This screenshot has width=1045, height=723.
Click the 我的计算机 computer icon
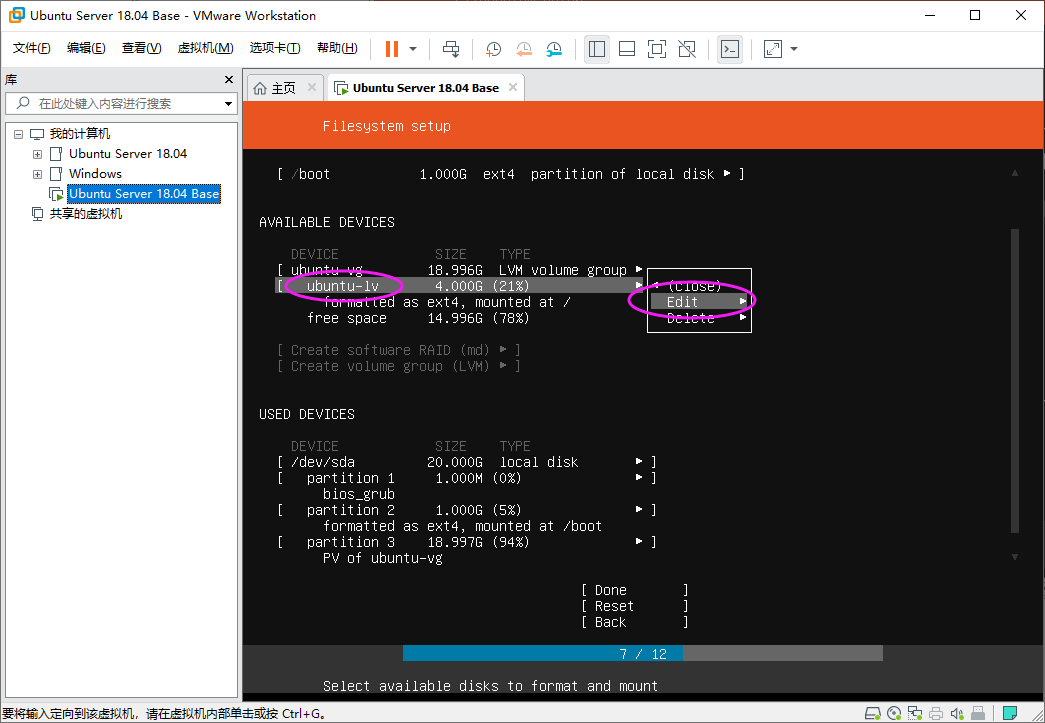click(37, 134)
